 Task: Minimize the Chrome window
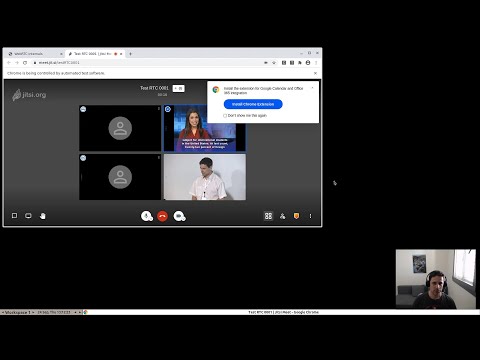pyautogui.click(x=301, y=53)
